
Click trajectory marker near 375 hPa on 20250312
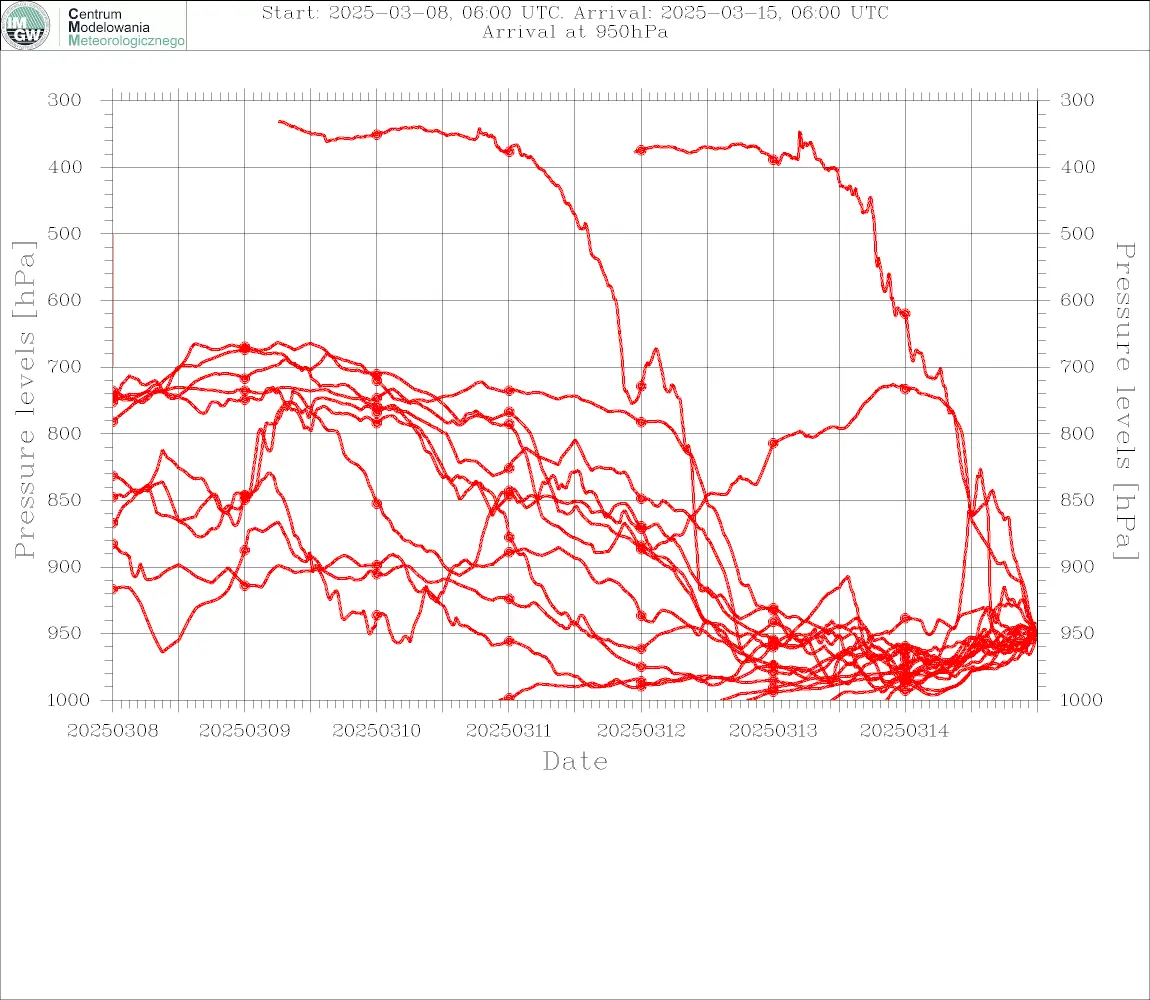coord(641,150)
